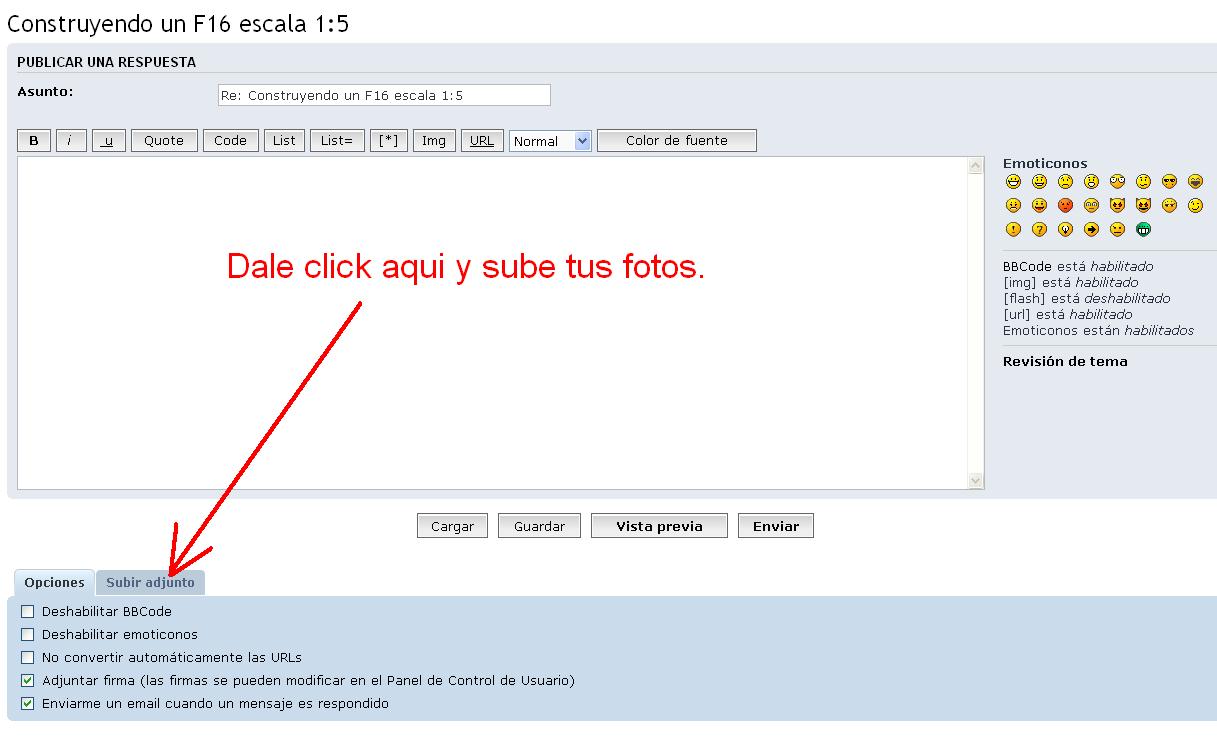Insert the red angry face emoticon
Screen dimensions: 1217x749
coord(1065,206)
